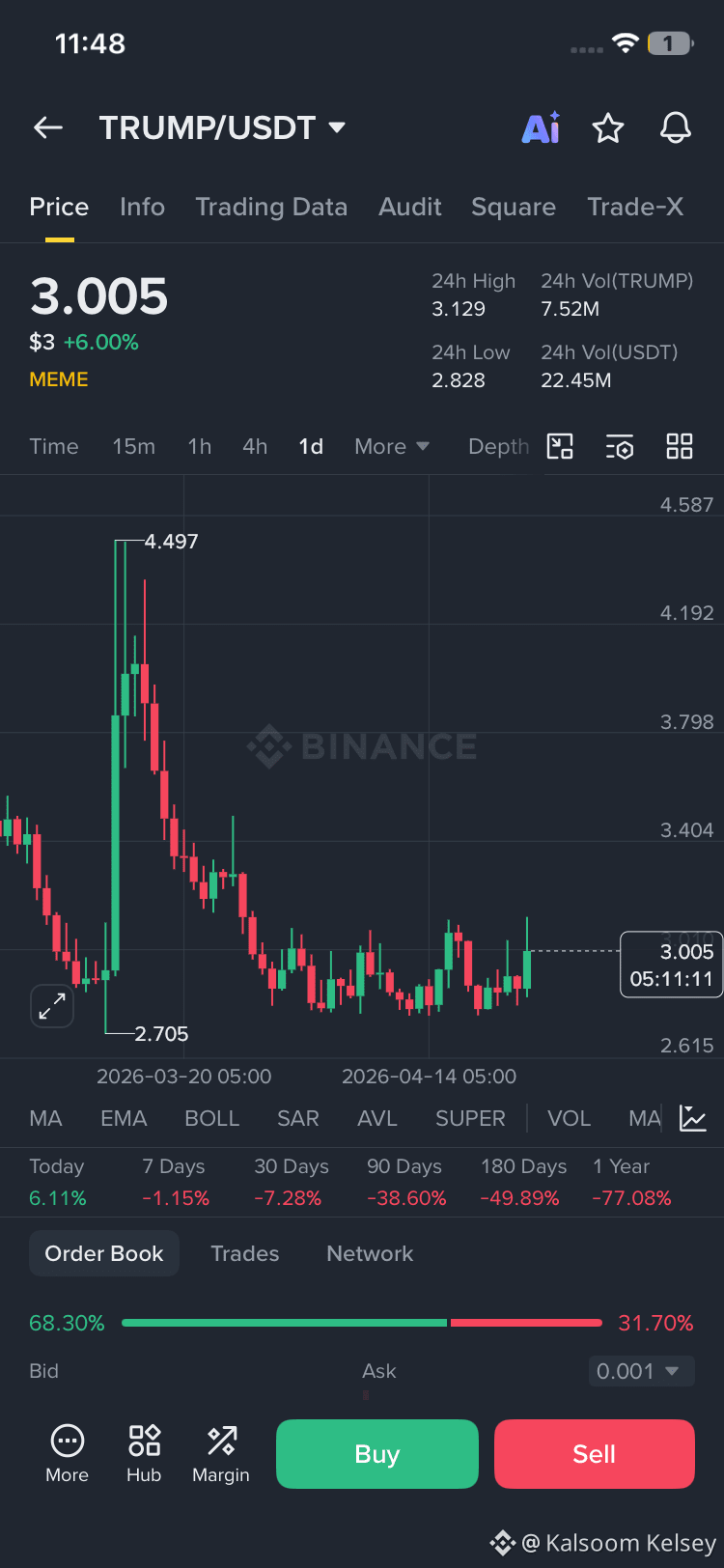Toggle the SAR indicator

click(297, 1118)
